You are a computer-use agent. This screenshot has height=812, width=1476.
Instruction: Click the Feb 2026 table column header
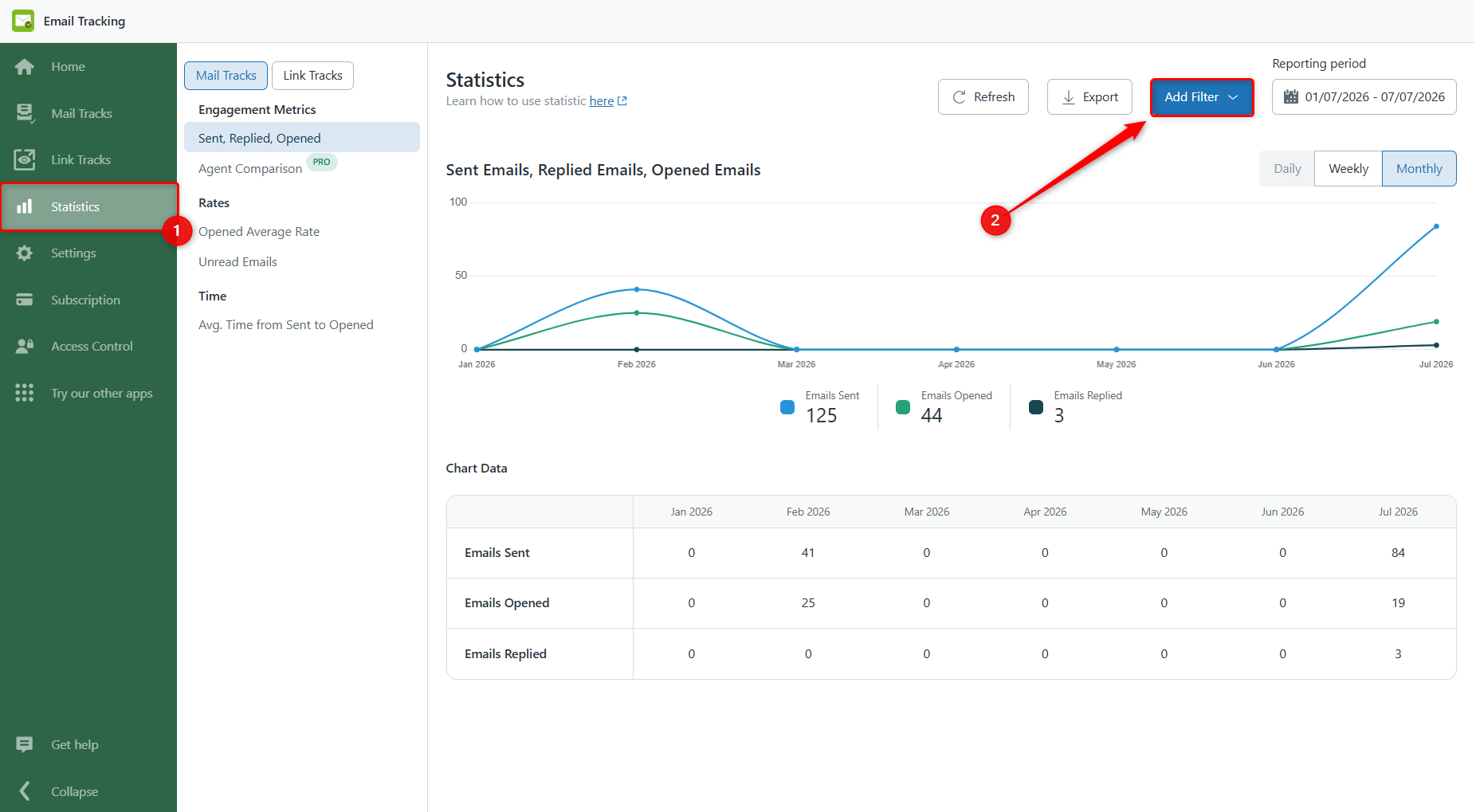808,512
